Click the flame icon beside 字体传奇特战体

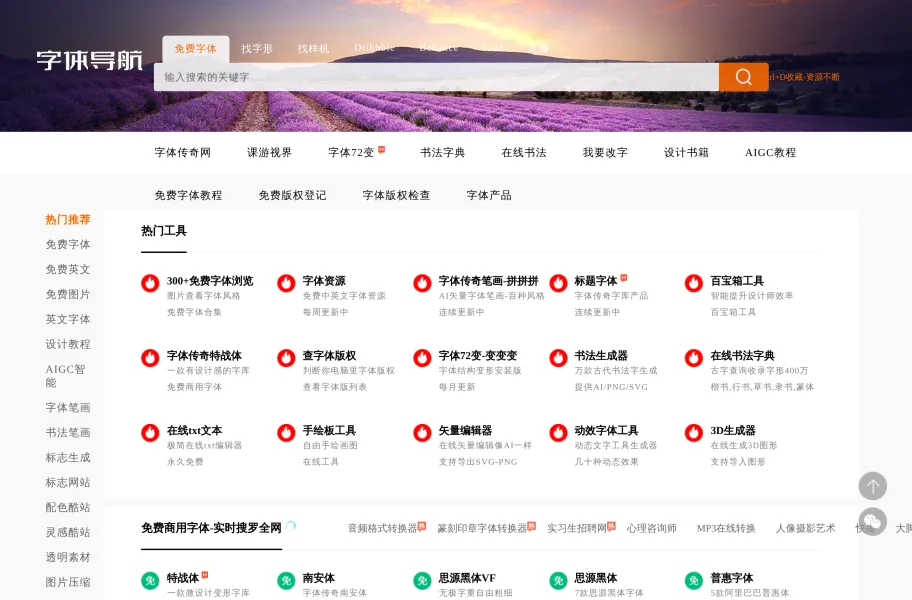pos(150,358)
